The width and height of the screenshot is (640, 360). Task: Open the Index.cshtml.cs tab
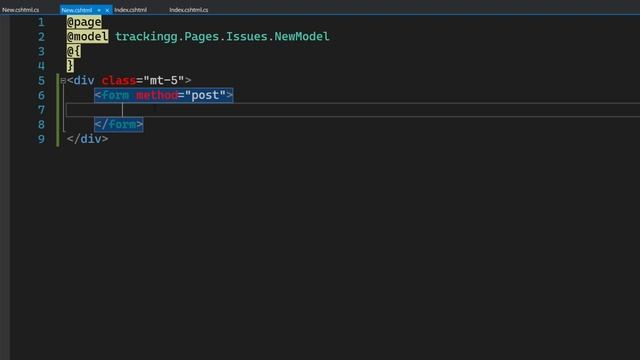pos(189,9)
